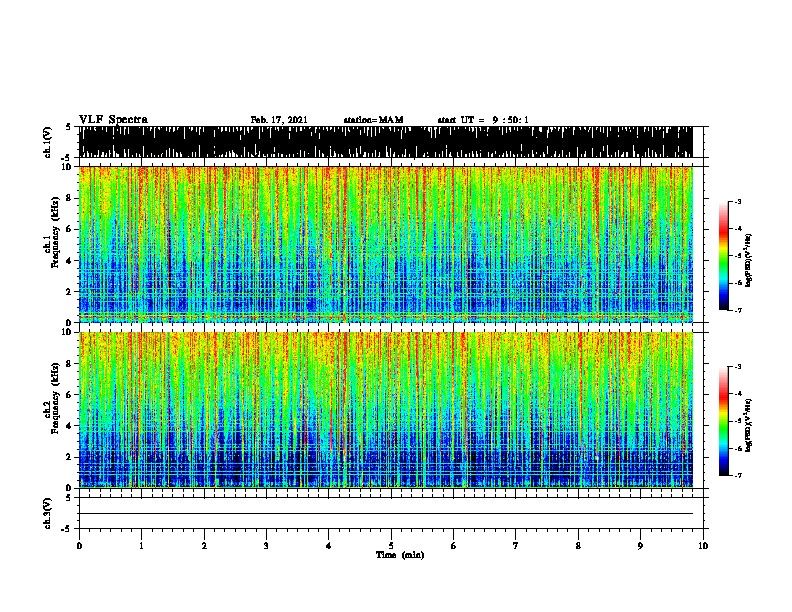
Task: Click time axis tick label "2"
Action: (204, 546)
